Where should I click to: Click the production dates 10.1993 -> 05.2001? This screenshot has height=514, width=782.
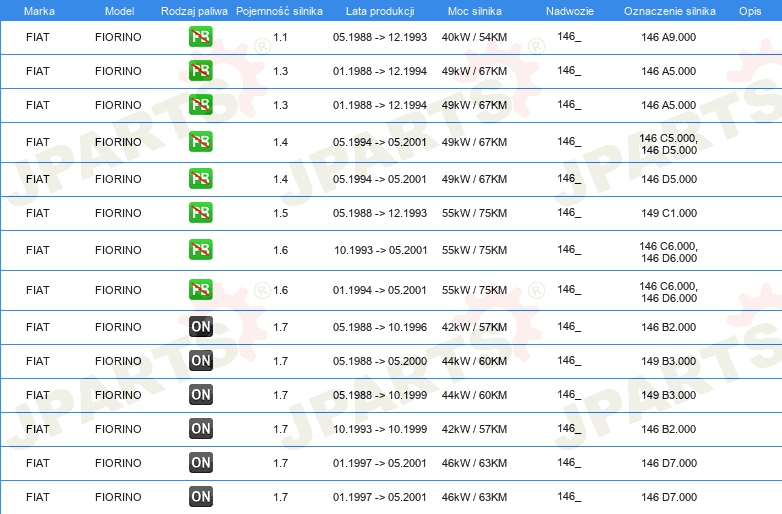pos(381,250)
